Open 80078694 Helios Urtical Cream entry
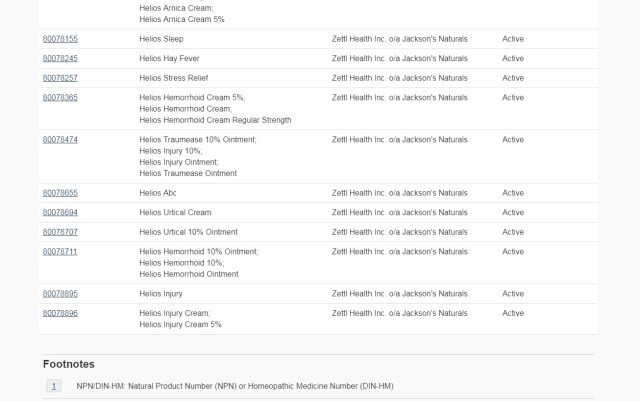This screenshot has width=640, height=401. (60, 213)
